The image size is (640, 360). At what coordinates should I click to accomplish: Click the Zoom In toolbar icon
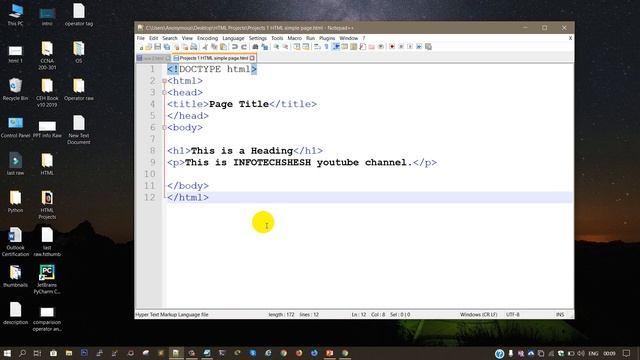coord(276,47)
